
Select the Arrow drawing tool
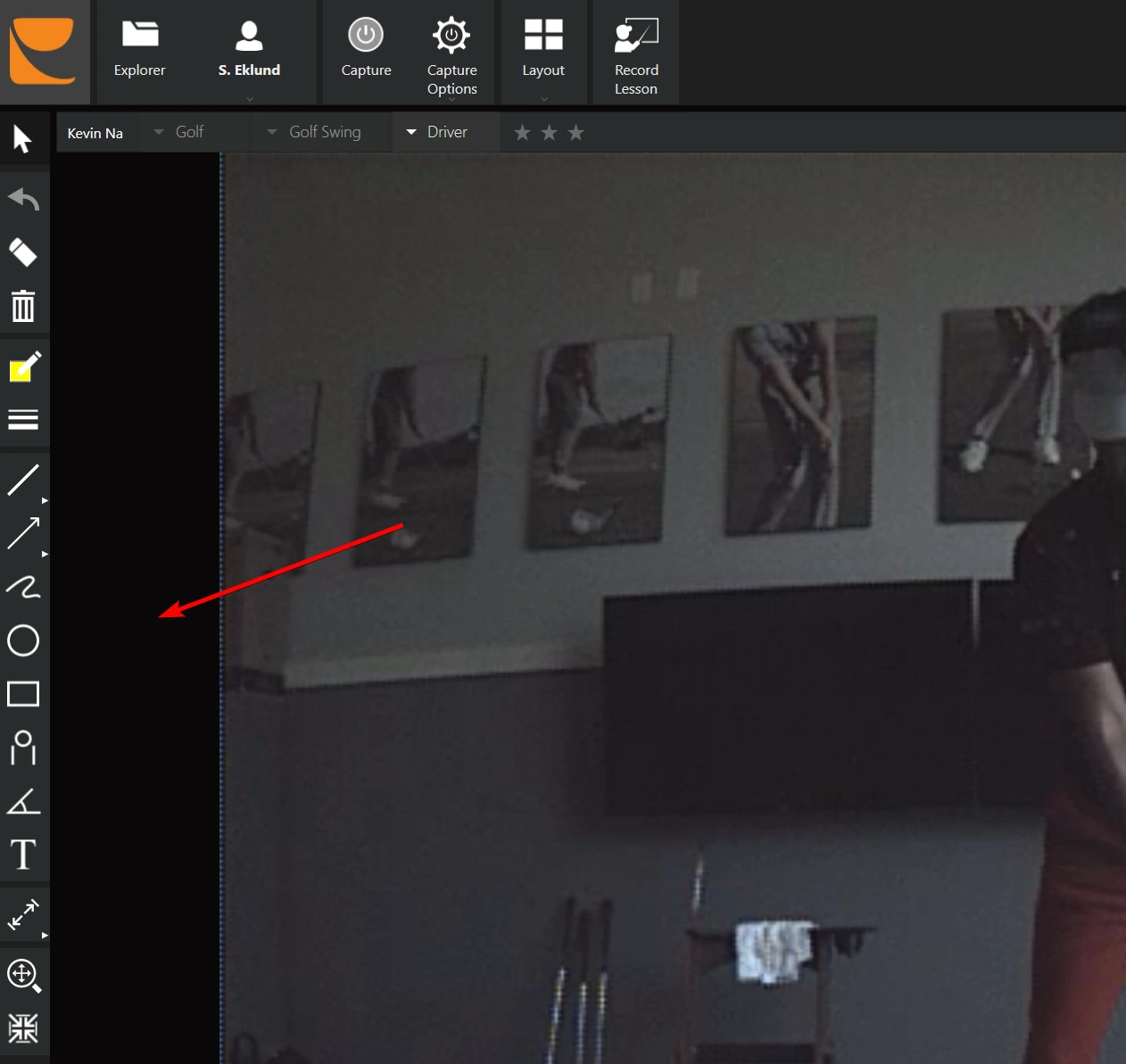click(23, 533)
